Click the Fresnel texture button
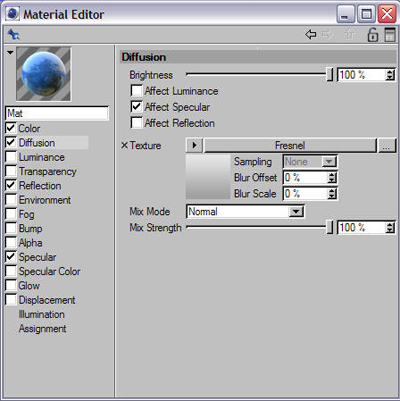 tap(290, 145)
